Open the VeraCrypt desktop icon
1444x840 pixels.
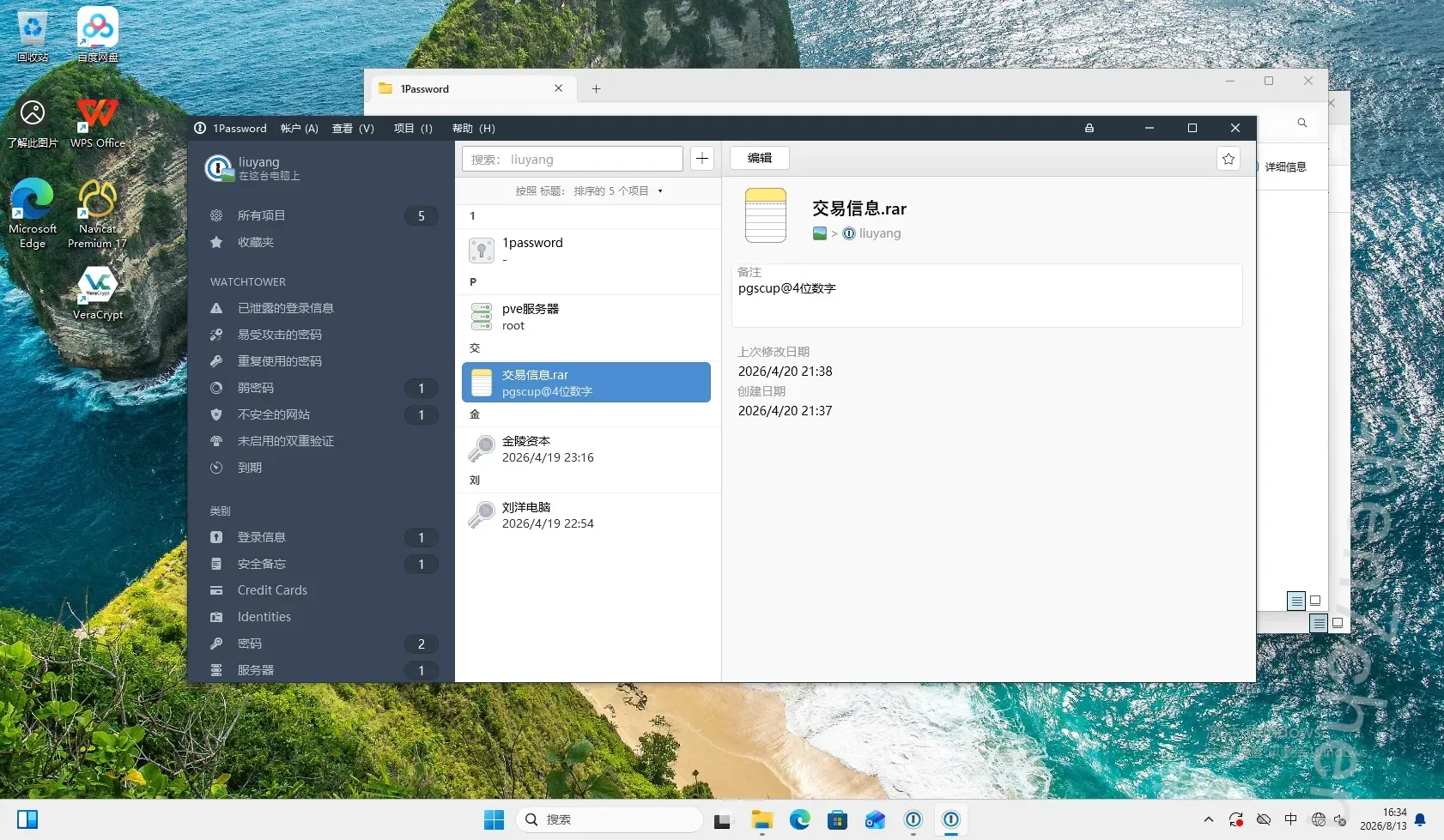click(x=98, y=293)
